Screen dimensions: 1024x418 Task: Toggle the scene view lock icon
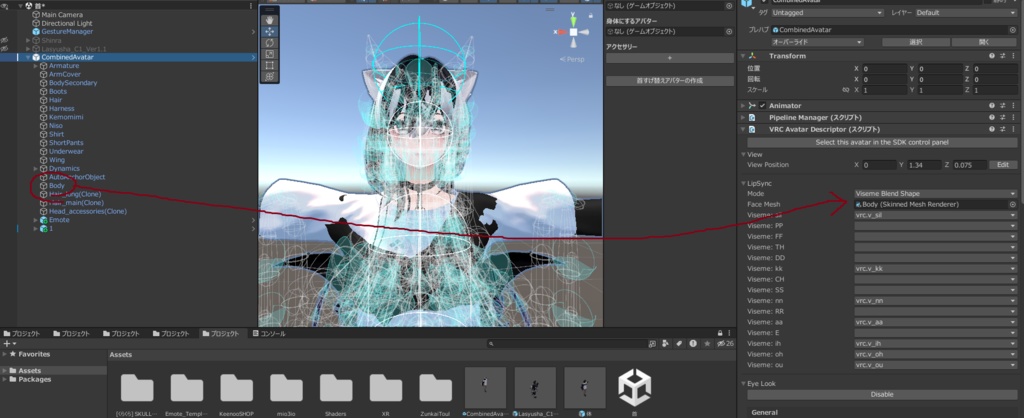pos(592,14)
